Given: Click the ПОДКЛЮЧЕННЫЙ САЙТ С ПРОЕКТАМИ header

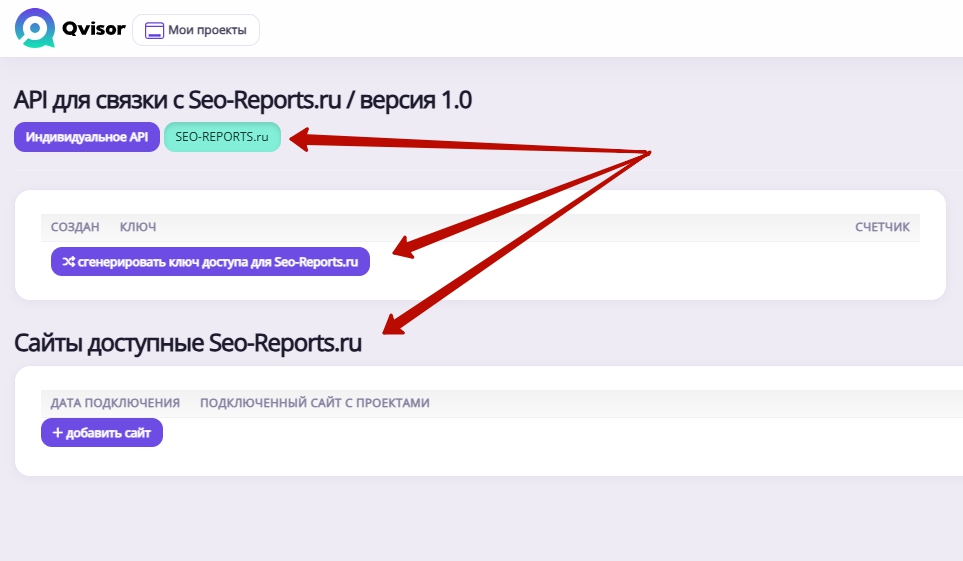Looking at the screenshot, I should click(314, 402).
